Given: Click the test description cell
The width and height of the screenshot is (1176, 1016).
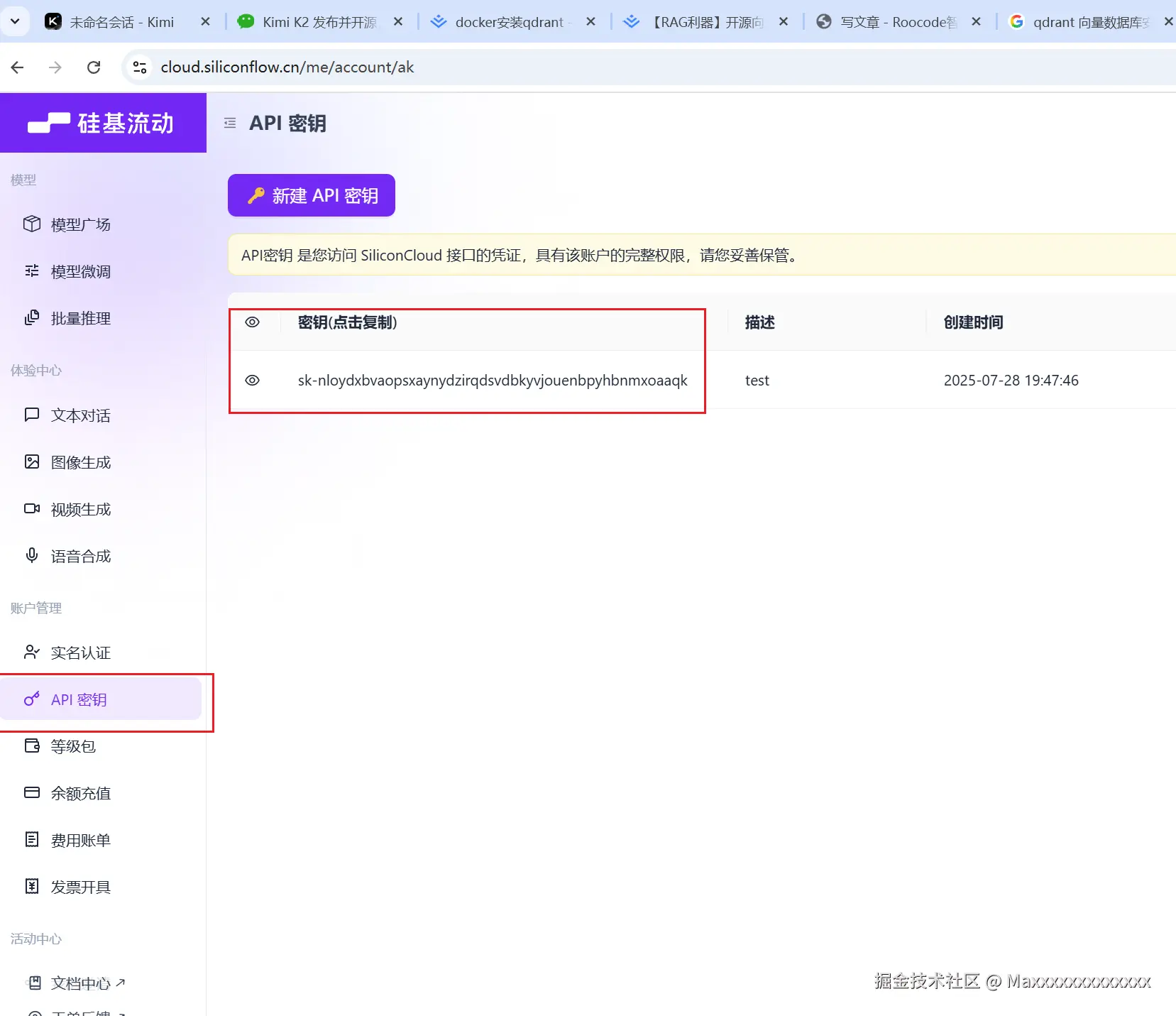Looking at the screenshot, I should click(x=757, y=381).
